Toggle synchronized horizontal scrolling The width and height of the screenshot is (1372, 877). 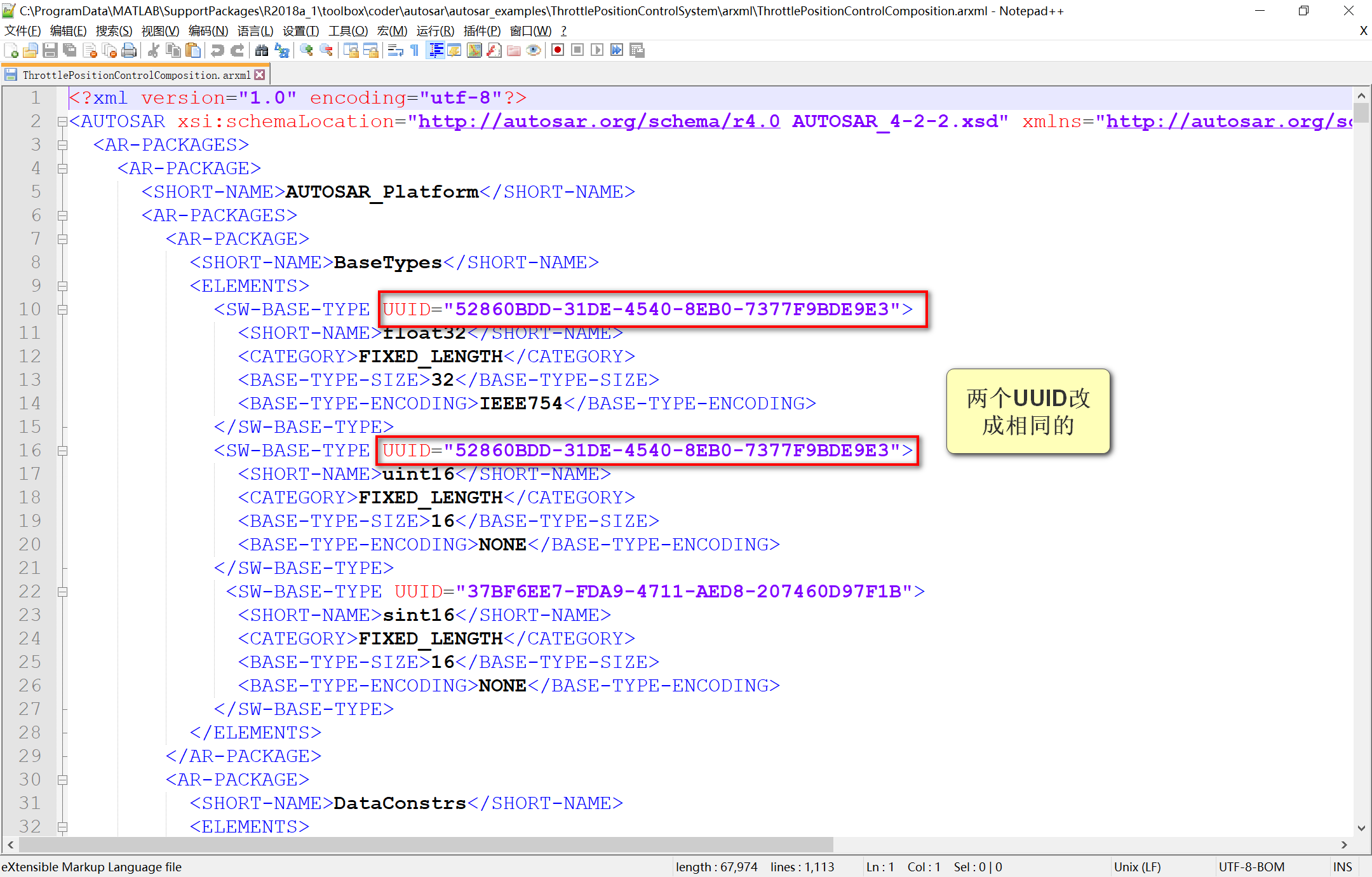click(x=370, y=50)
